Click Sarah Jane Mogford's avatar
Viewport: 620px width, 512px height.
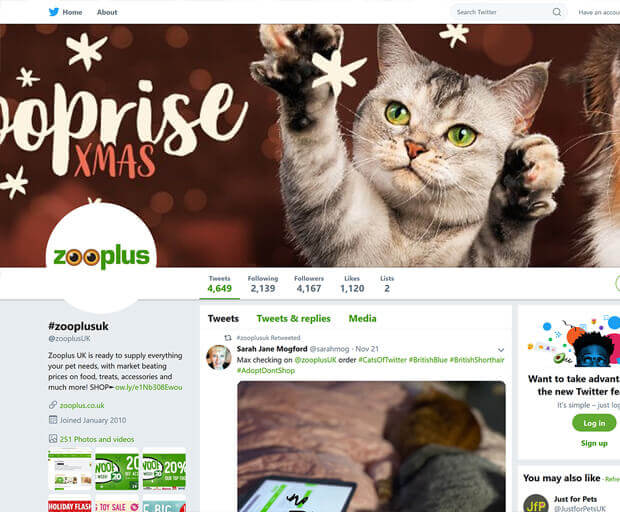point(219,357)
